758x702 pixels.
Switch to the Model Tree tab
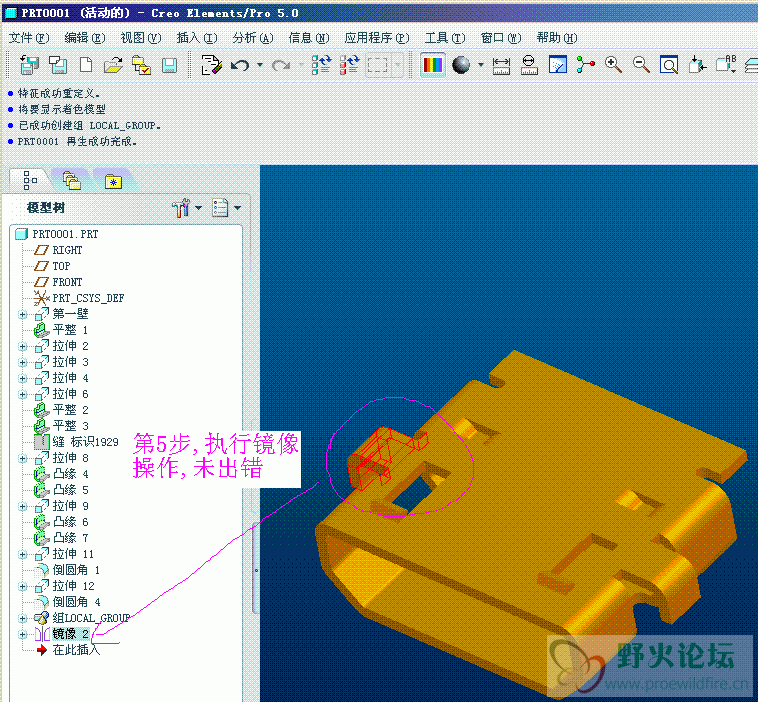click(x=30, y=180)
